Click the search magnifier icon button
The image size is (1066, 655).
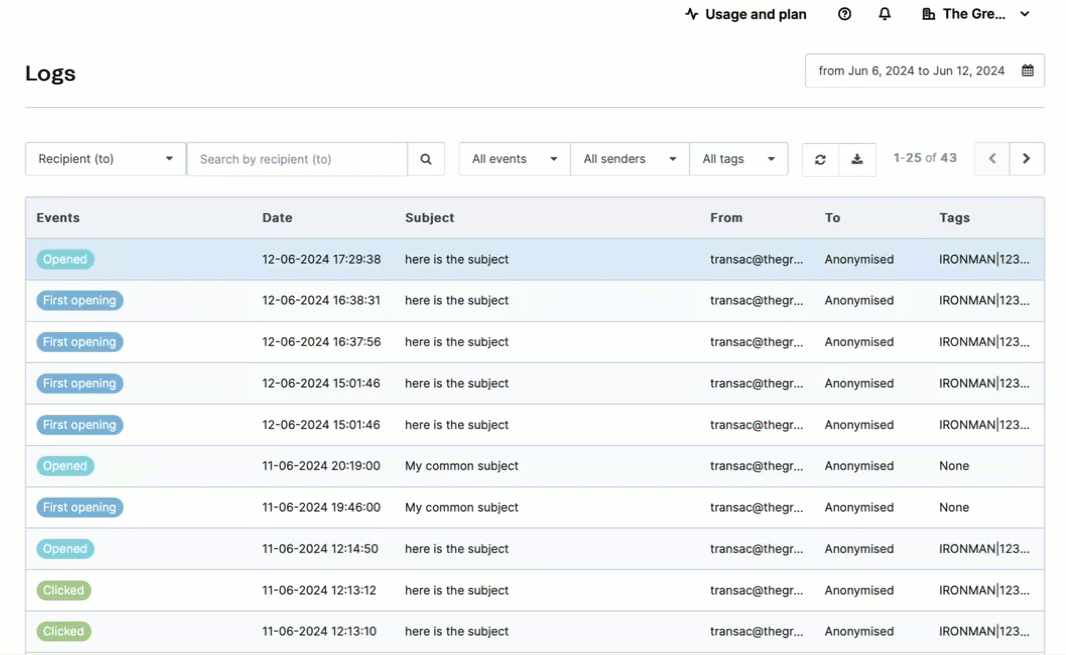point(426,159)
